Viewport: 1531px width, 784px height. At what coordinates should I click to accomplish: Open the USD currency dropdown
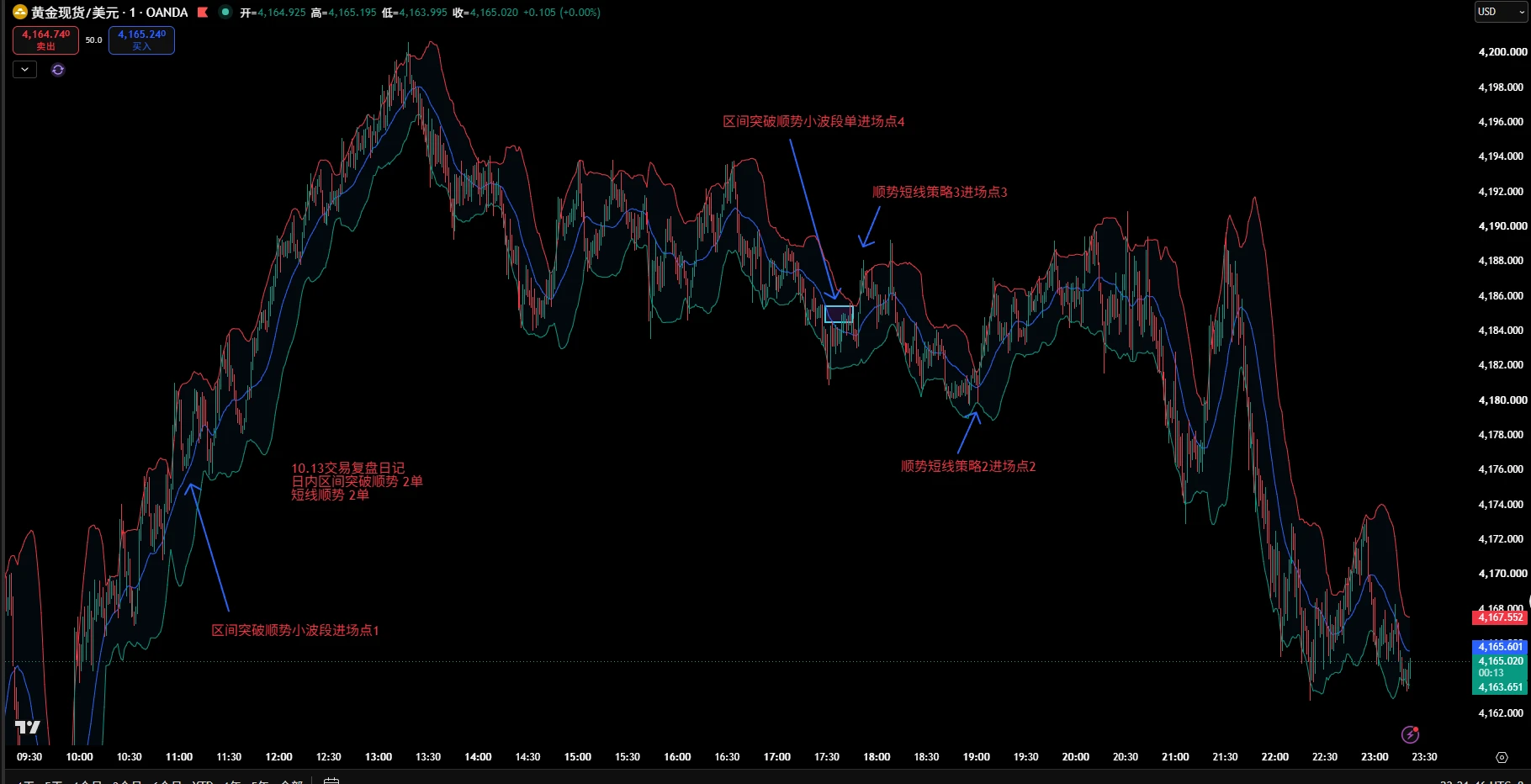tap(1502, 12)
